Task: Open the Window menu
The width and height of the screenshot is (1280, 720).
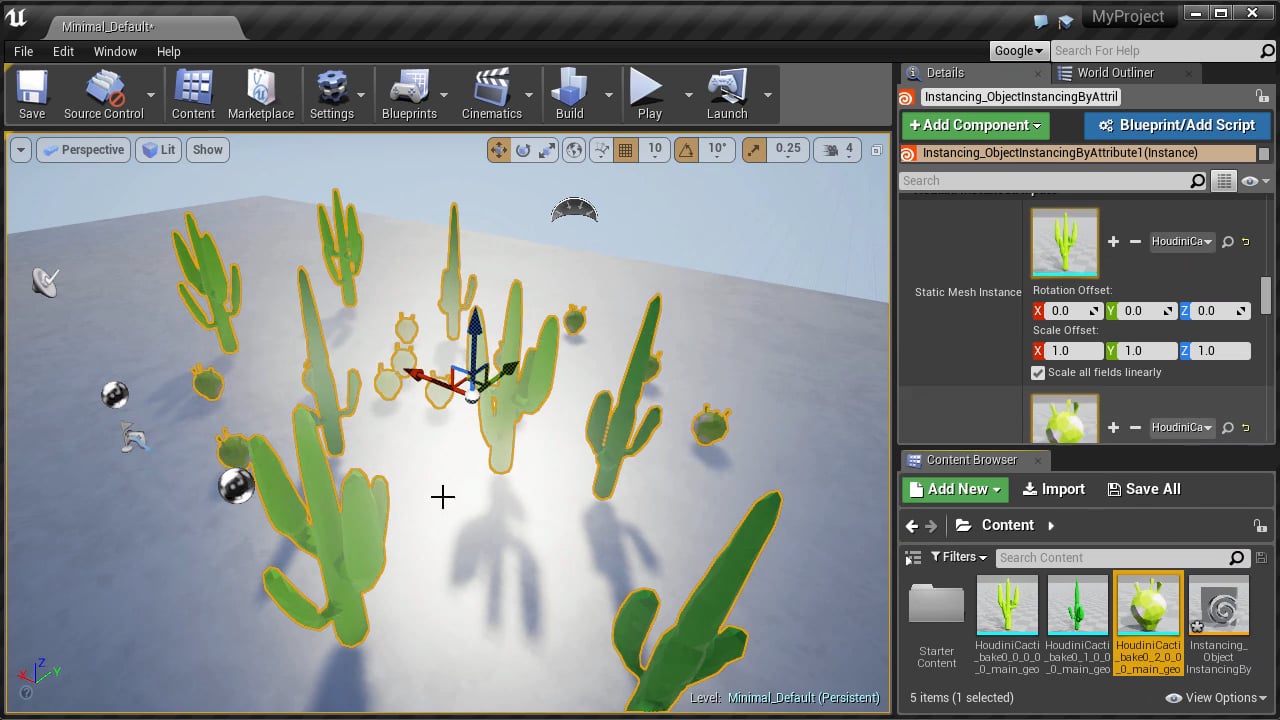Action: tap(115, 51)
